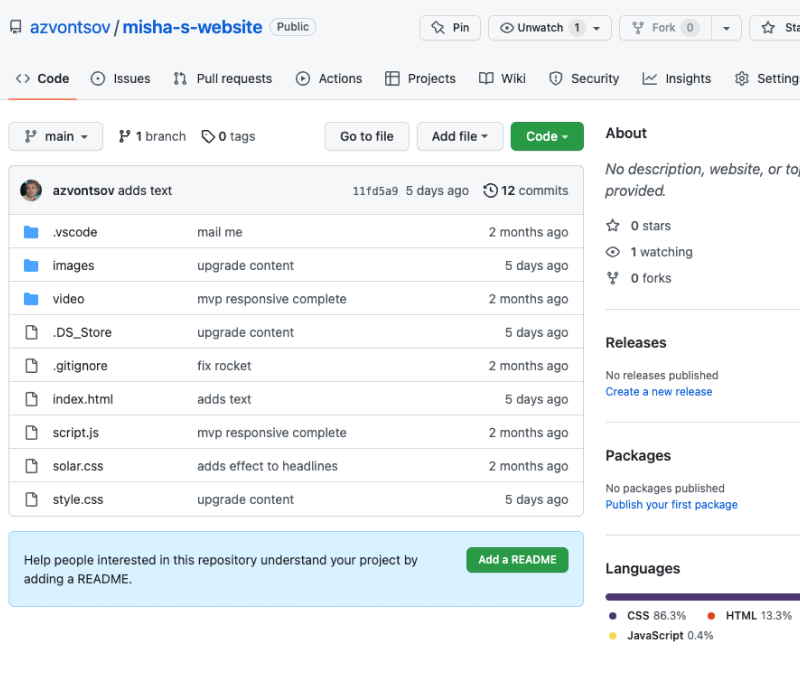View the 1 watching link
This screenshot has height=683, width=800.
[649, 252]
